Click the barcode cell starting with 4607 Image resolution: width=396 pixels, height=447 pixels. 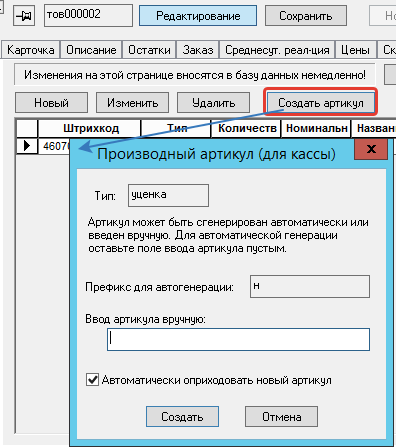tap(55, 146)
